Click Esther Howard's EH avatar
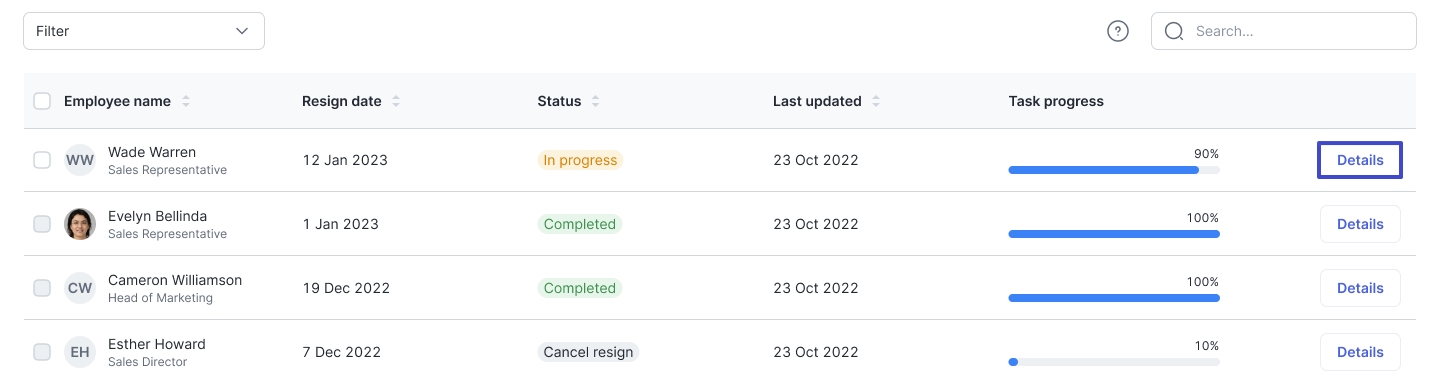Viewport: 1440px width, 380px height. [x=80, y=352]
